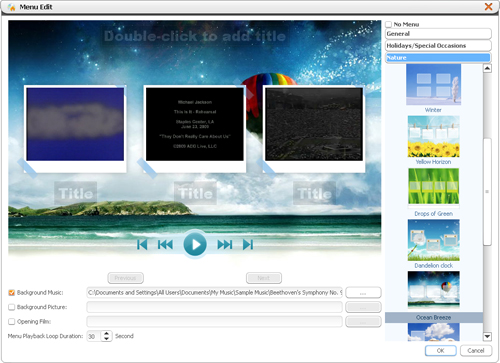Click the Title label under first thumbnail
The width and height of the screenshot is (500, 363).
(x=76, y=193)
